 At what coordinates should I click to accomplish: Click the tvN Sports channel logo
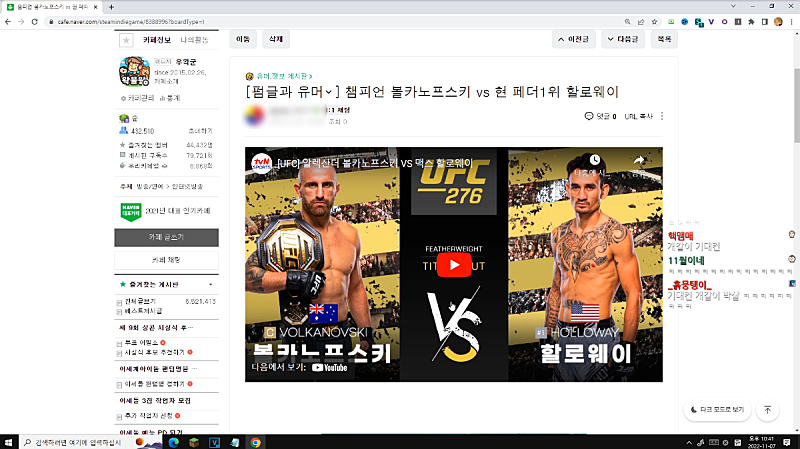pyautogui.click(x=262, y=163)
